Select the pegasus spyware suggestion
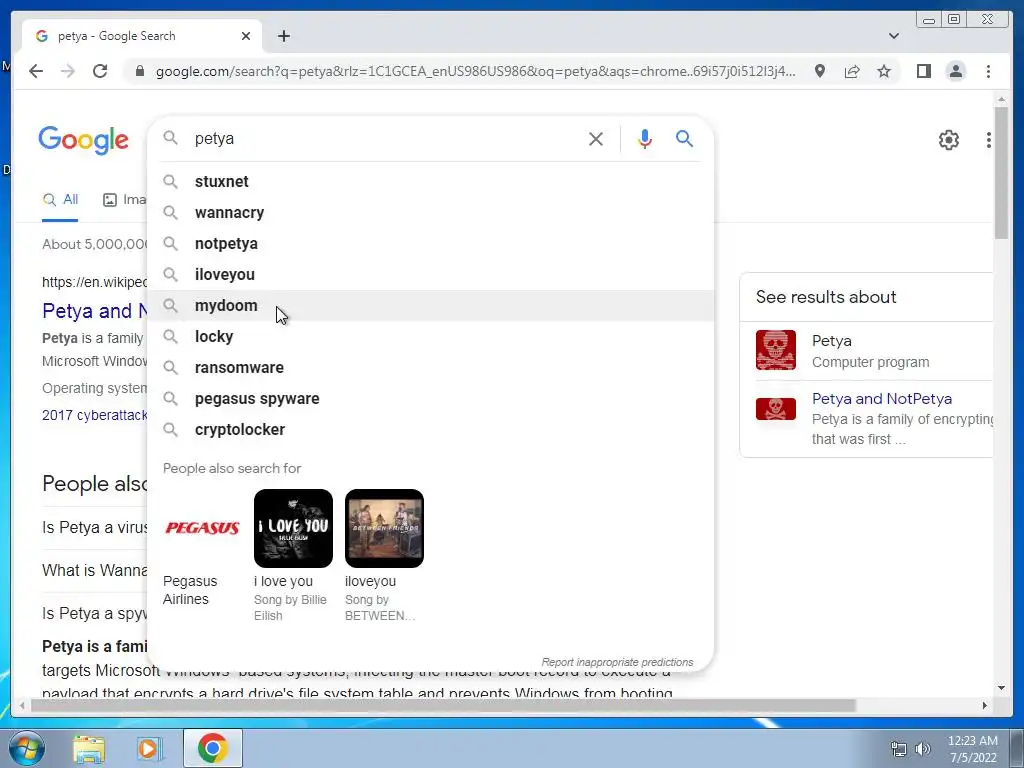Screen dimensions: 1024x768 coord(431,399)
